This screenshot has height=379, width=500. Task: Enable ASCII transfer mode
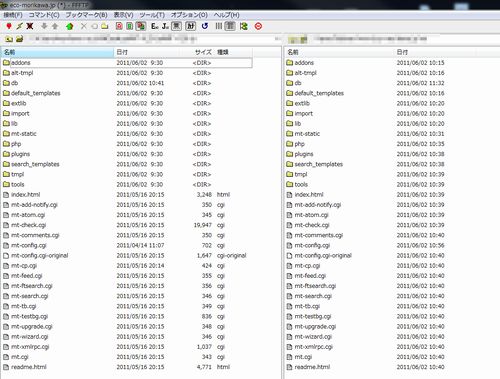pyautogui.click(x=119, y=26)
